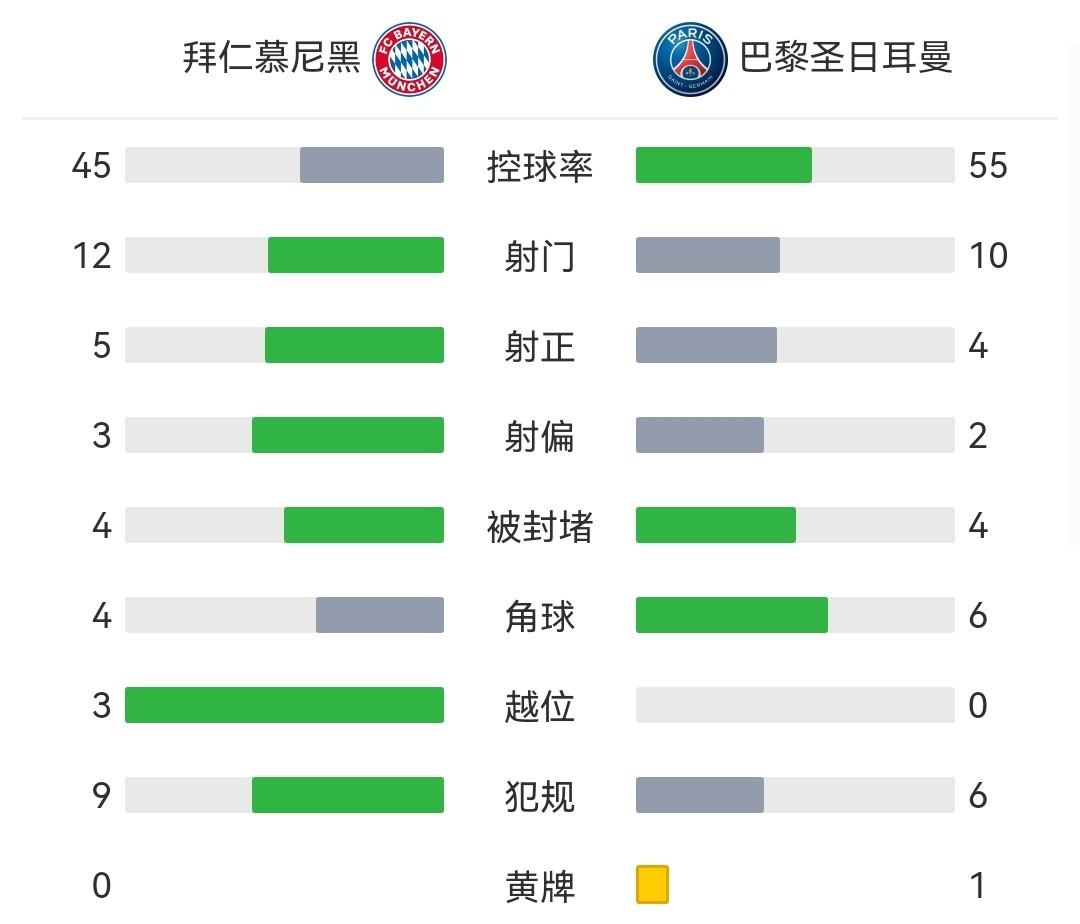Select the 被封堵 blocked shots label
Viewport: 1080px width, 924px height.
(540, 526)
